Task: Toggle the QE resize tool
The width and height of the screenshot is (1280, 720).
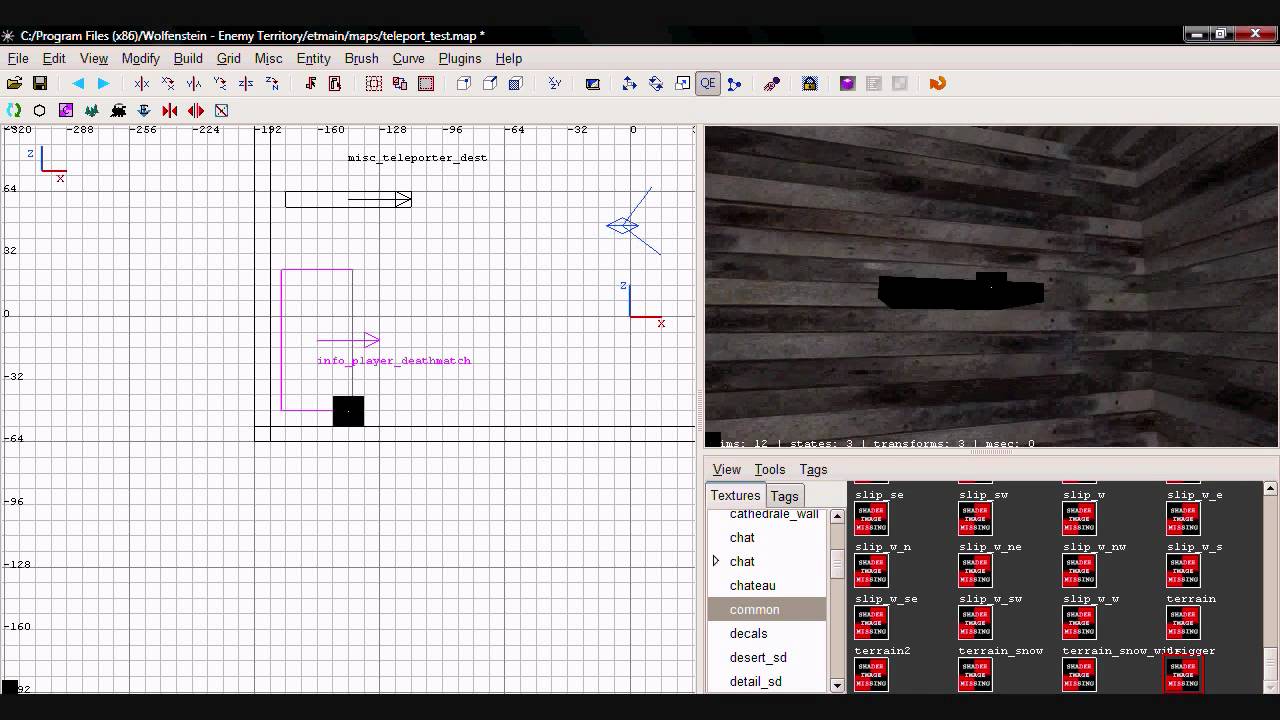Action: pos(708,84)
